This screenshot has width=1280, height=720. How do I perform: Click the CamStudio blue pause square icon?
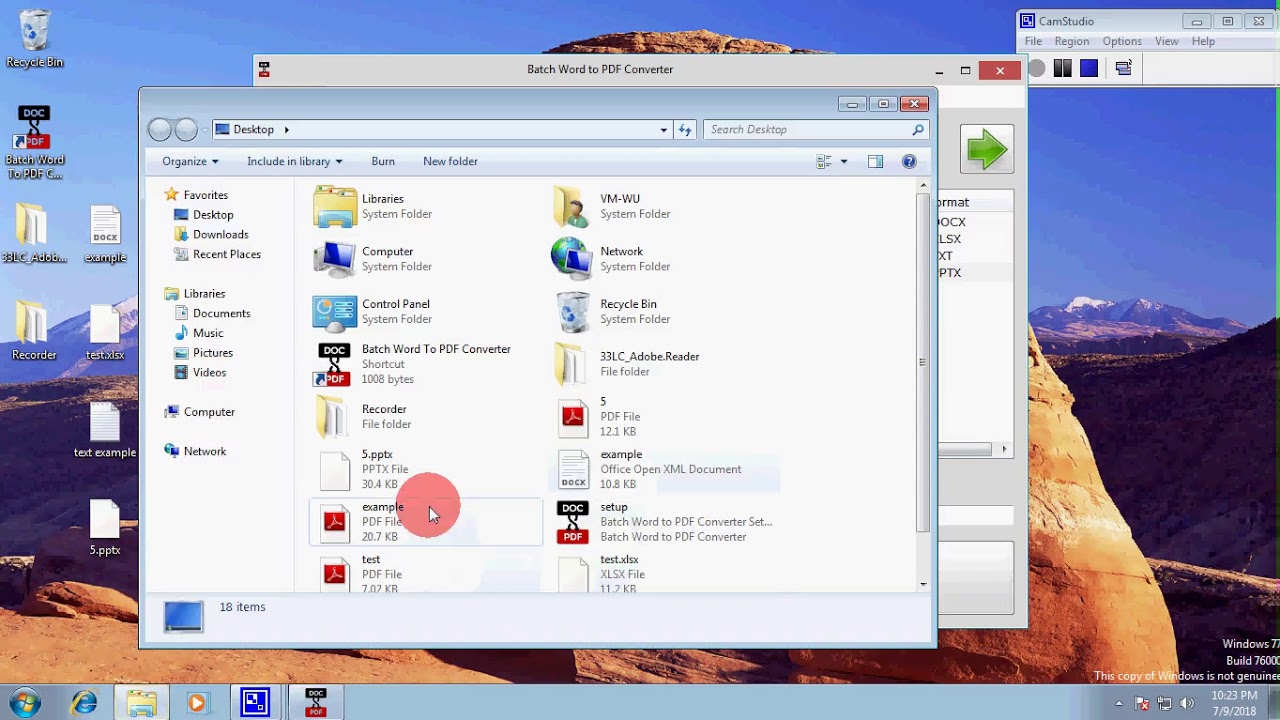pyautogui.click(x=1089, y=68)
